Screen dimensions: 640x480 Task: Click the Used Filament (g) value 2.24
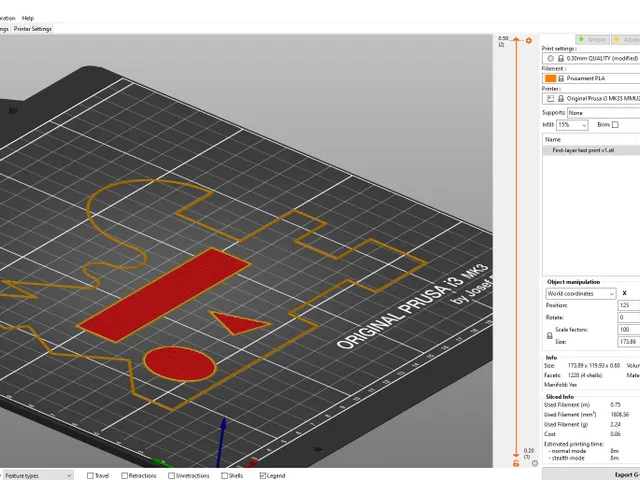[x=616, y=424]
